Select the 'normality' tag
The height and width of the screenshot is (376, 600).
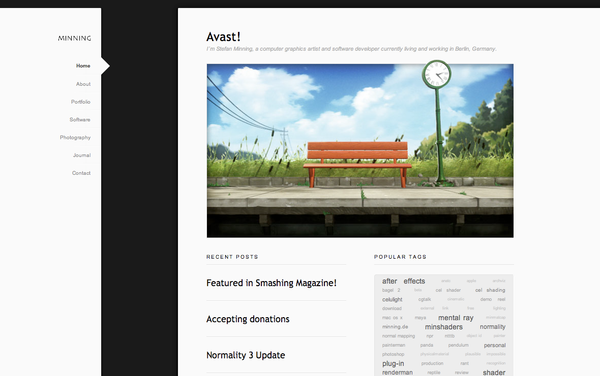pyautogui.click(x=492, y=327)
